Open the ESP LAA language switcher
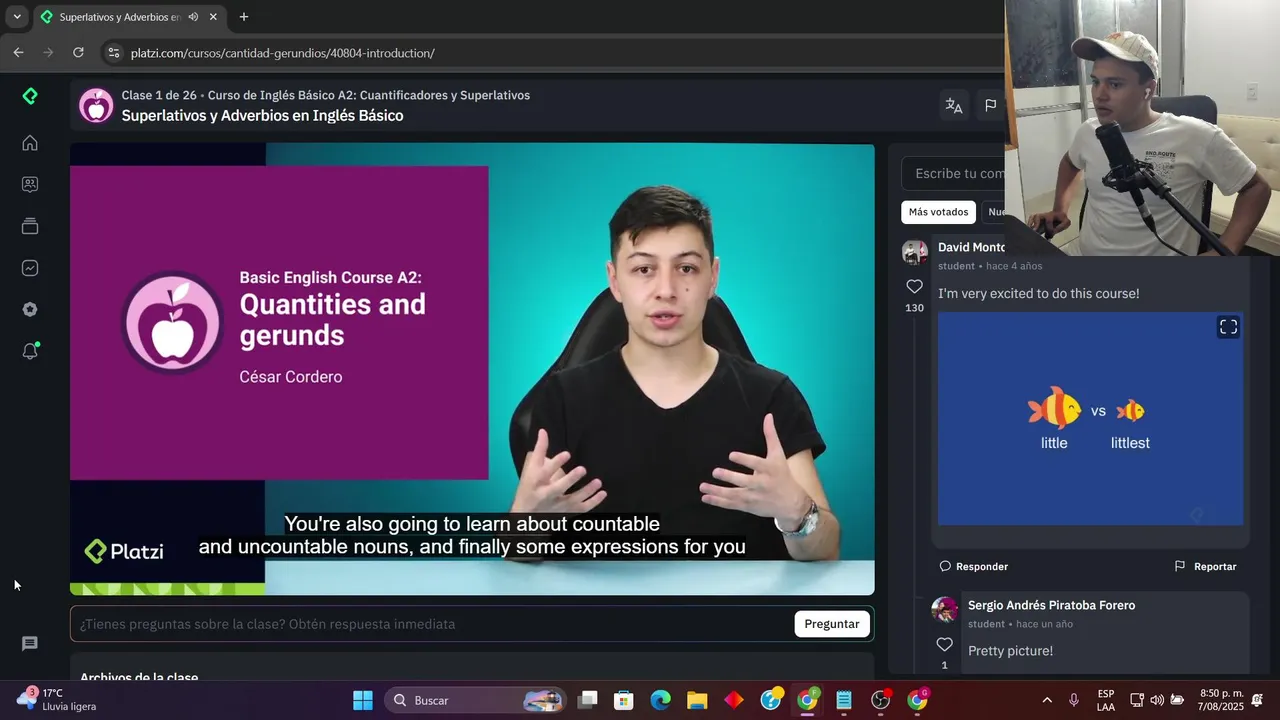 [1106, 700]
